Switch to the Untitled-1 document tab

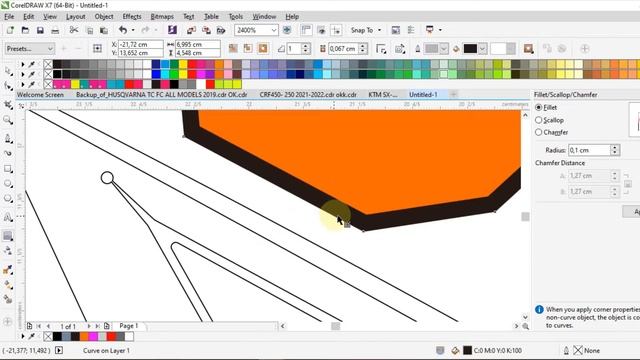(423, 95)
